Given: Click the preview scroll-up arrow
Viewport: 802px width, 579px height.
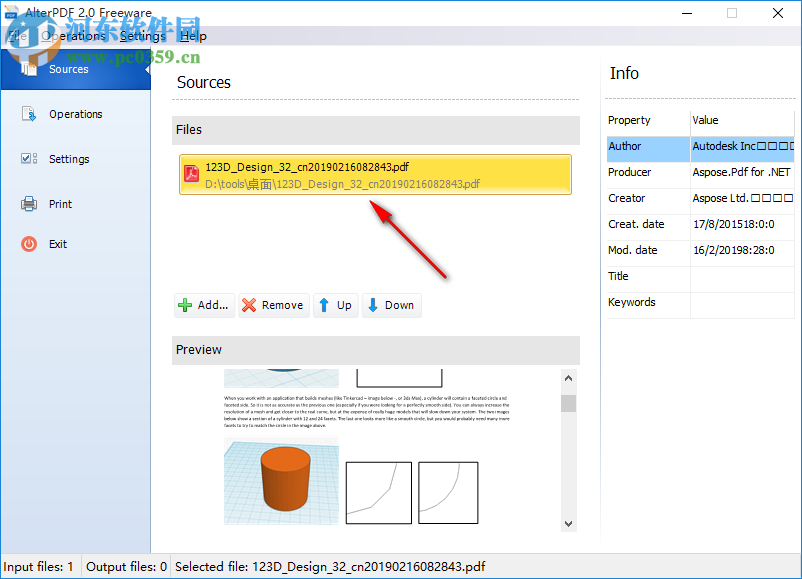Looking at the screenshot, I should click(x=568, y=377).
